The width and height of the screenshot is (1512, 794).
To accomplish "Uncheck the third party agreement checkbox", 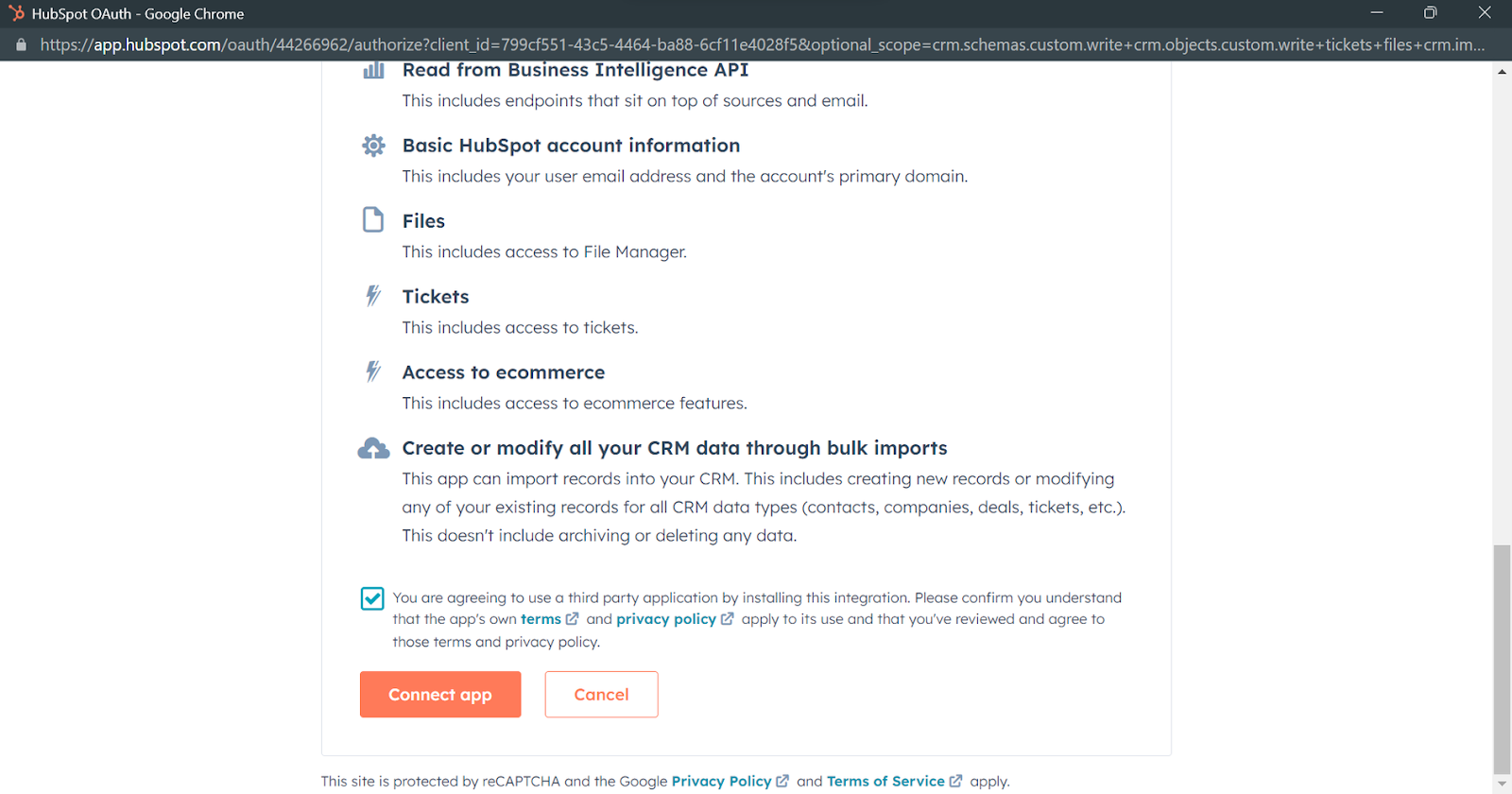I will (x=372, y=598).
